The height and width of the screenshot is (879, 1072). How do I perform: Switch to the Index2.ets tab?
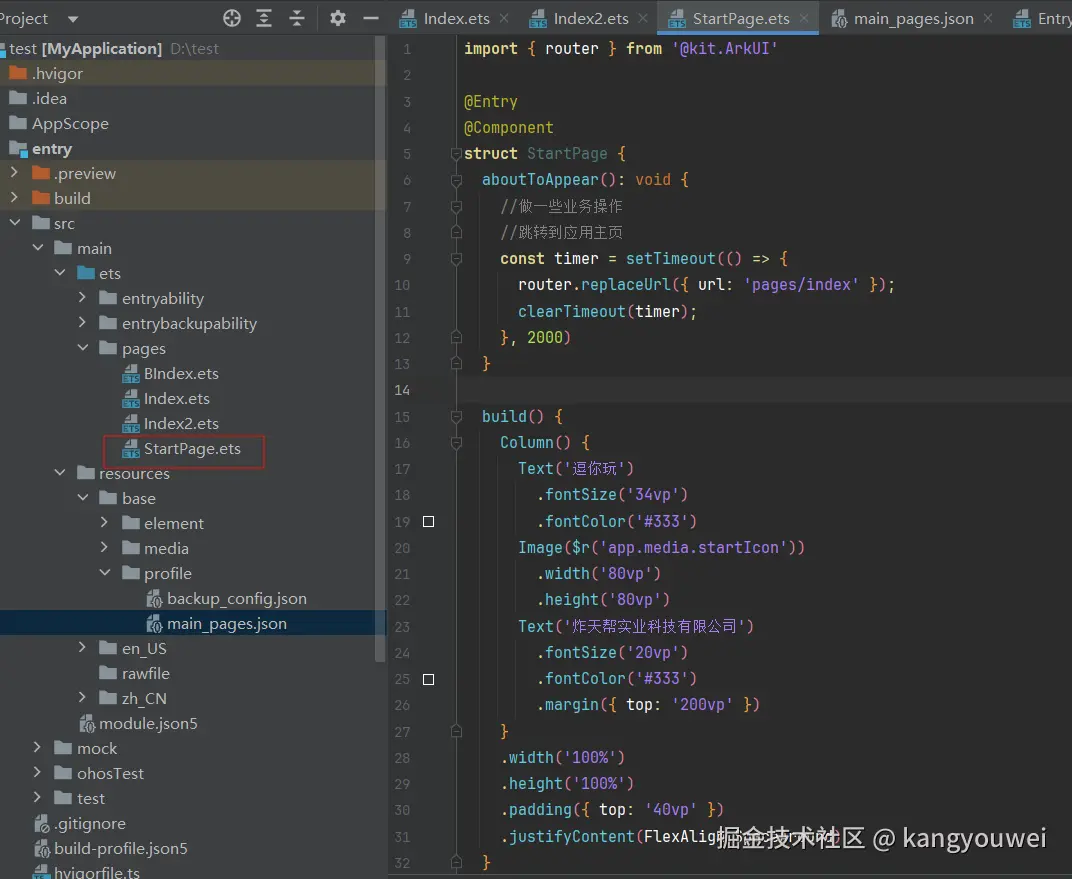tap(590, 19)
